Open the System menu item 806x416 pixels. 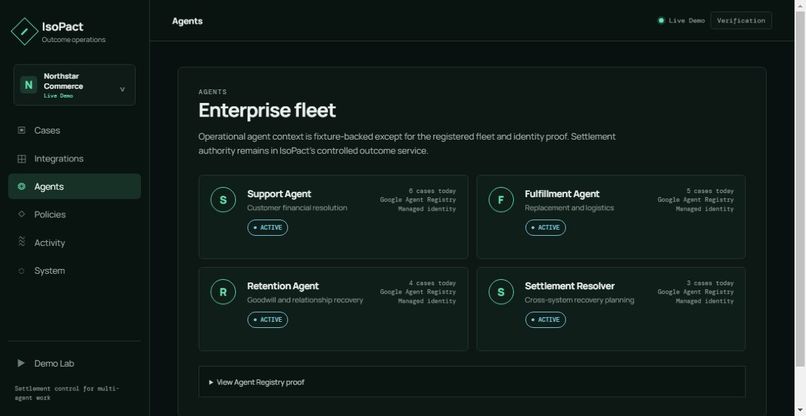pyautogui.click(x=75, y=270)
